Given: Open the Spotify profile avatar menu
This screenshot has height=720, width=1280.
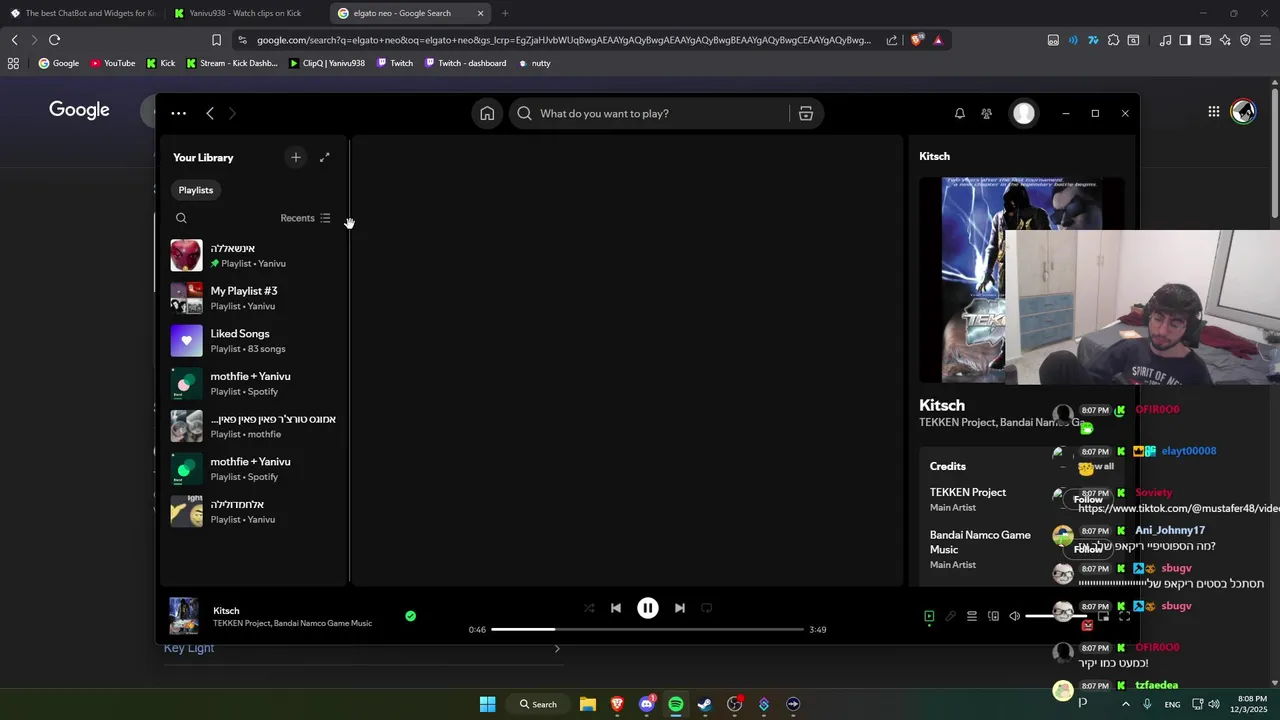Looking at the screenshot, I should point(1024,113).
